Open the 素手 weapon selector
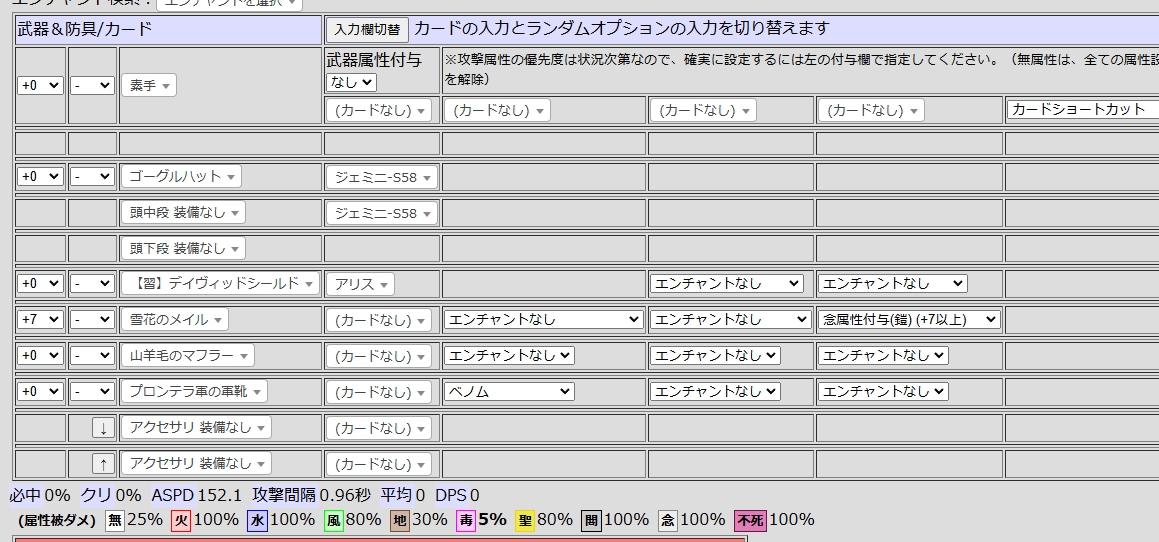Viewport: 1159px width, 542px height. click(149, 86)
